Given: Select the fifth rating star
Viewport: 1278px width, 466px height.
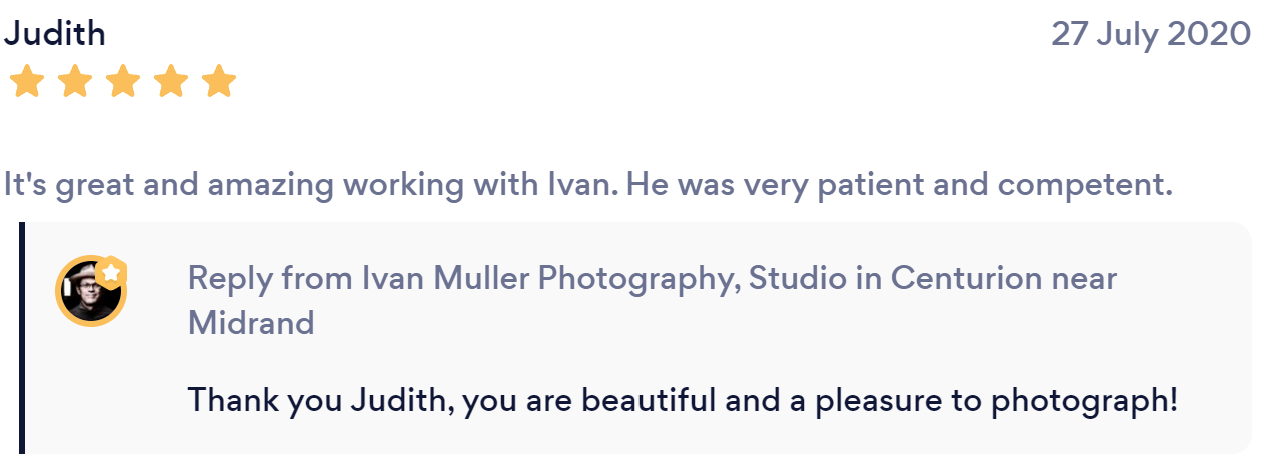Looking at the screenshot, I should (218, 82).
